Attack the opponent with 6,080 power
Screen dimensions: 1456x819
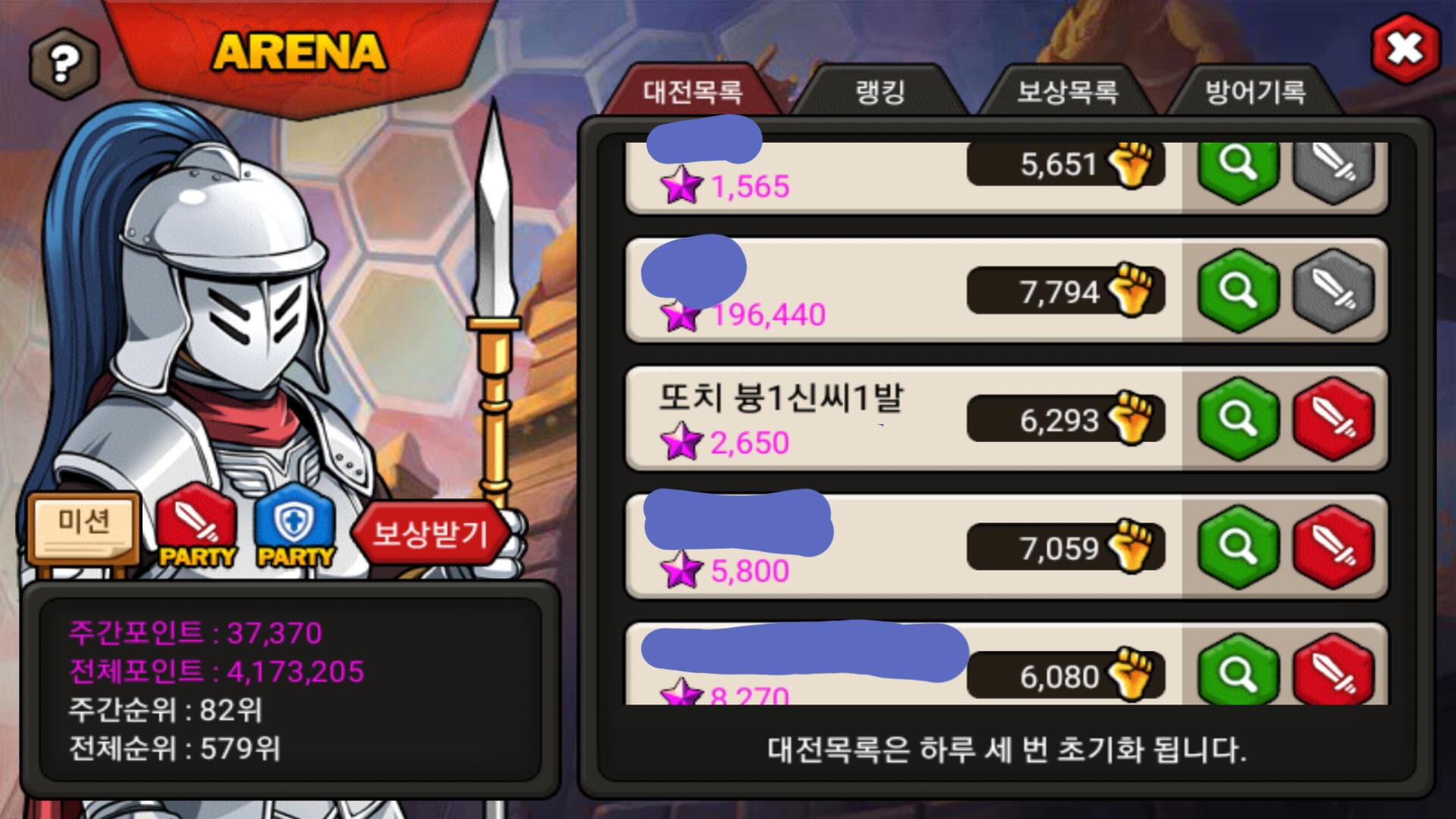coord(1333,671)
